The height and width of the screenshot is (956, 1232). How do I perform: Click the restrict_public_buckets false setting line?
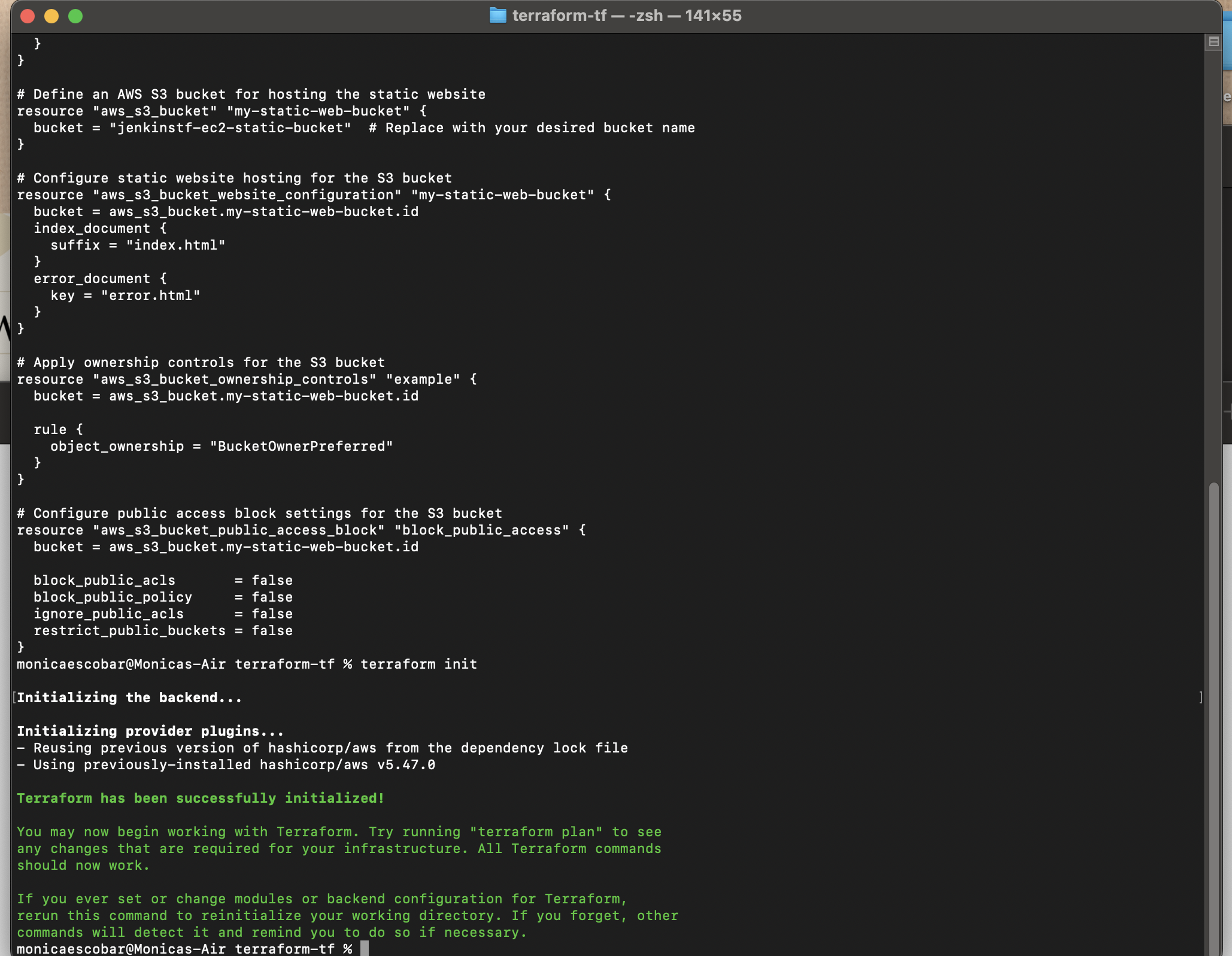tap(163, 630)
